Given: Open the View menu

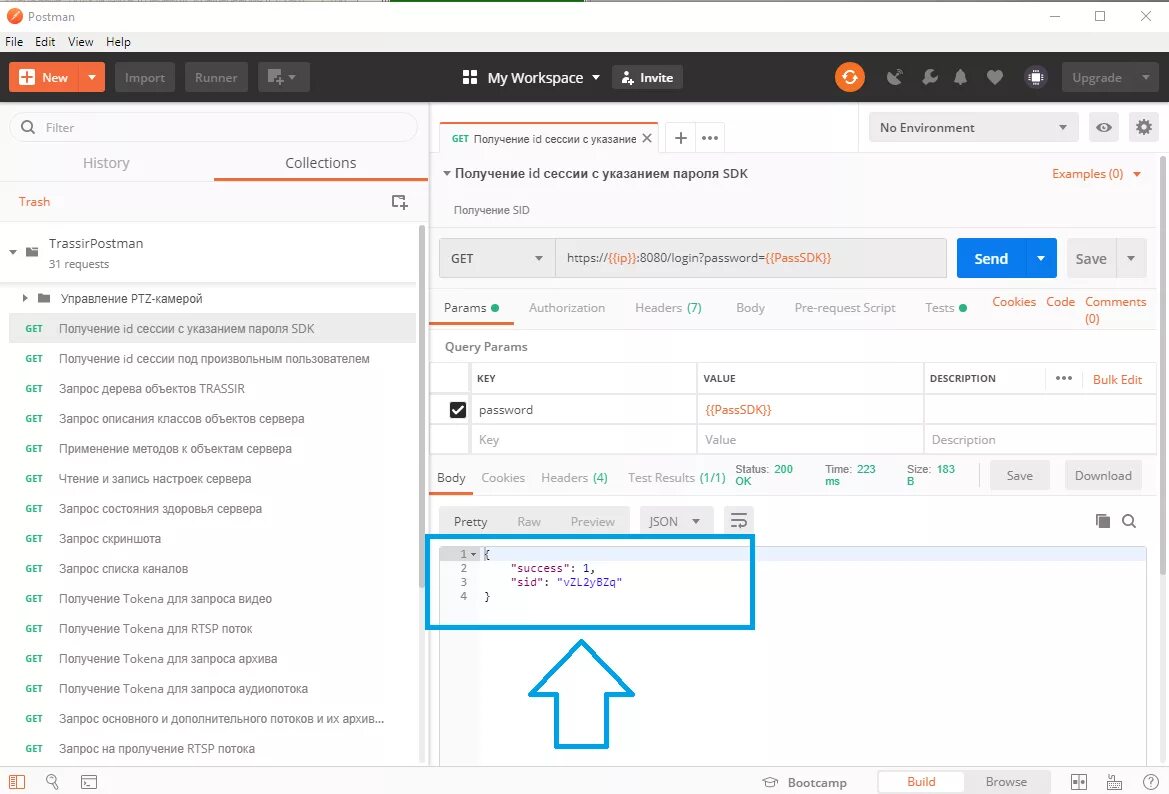Looking at the screenshot, I should click(x=81, y=42).
